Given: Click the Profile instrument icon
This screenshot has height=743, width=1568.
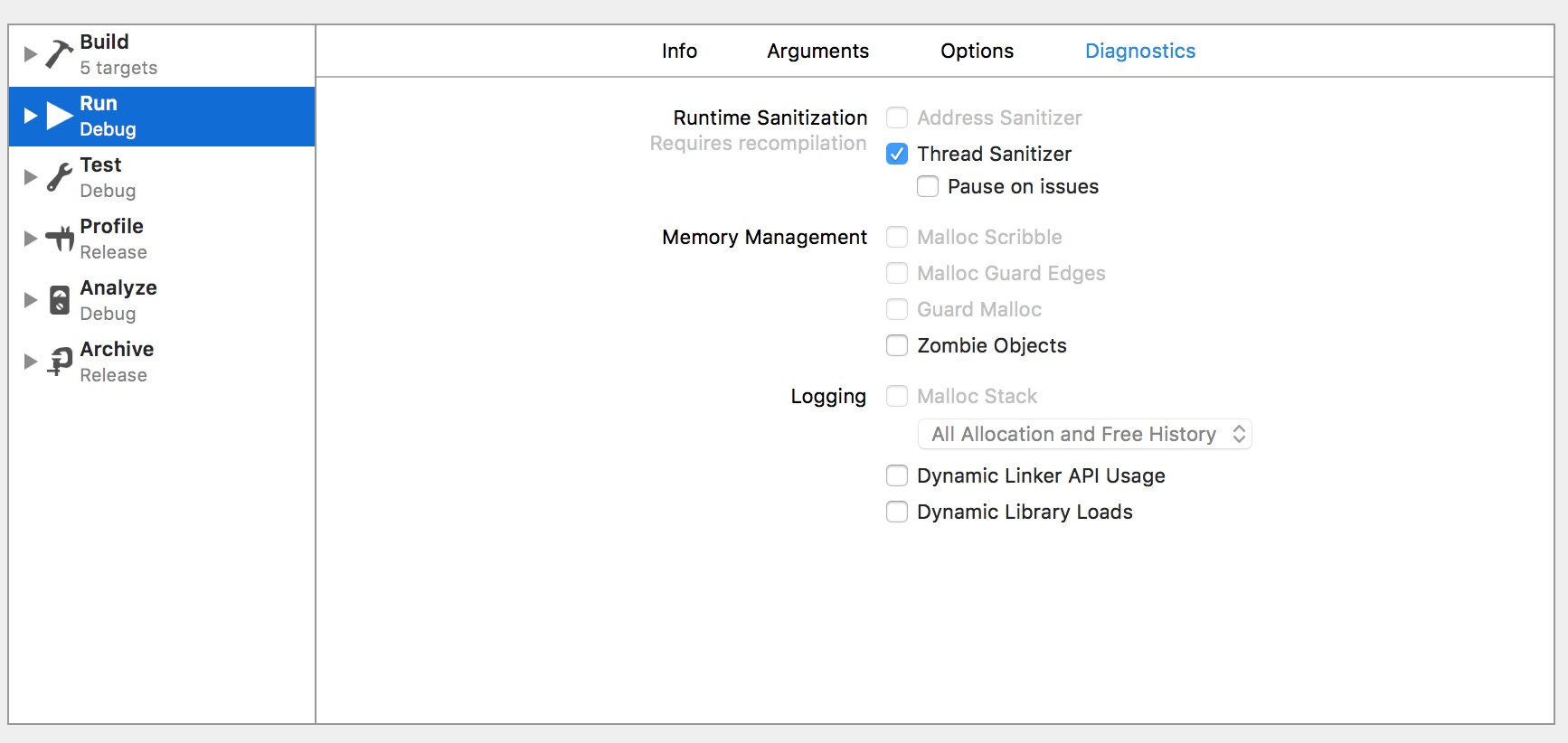Looking at the screenshot, I should pos(60,239).
